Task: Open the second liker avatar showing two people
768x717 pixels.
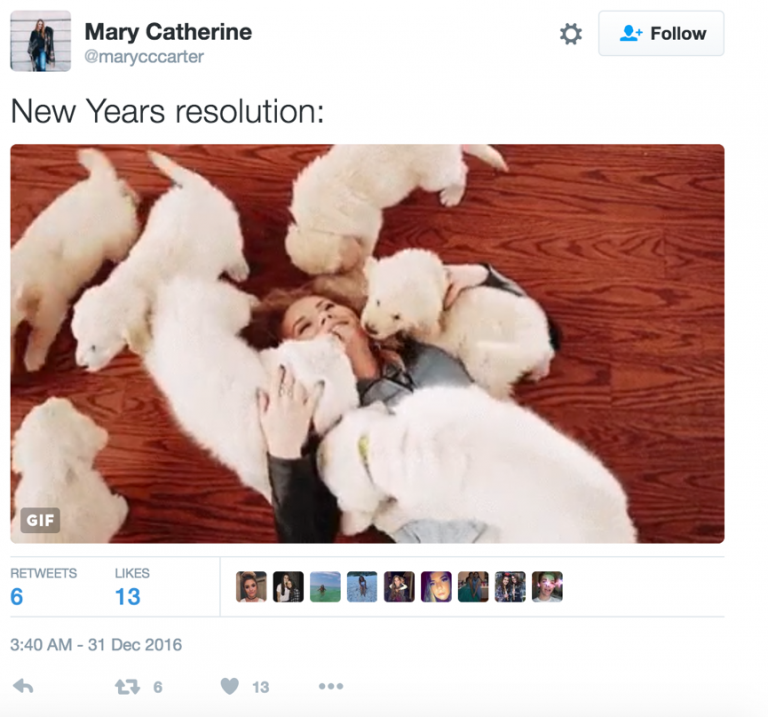Action: (288, 587)
